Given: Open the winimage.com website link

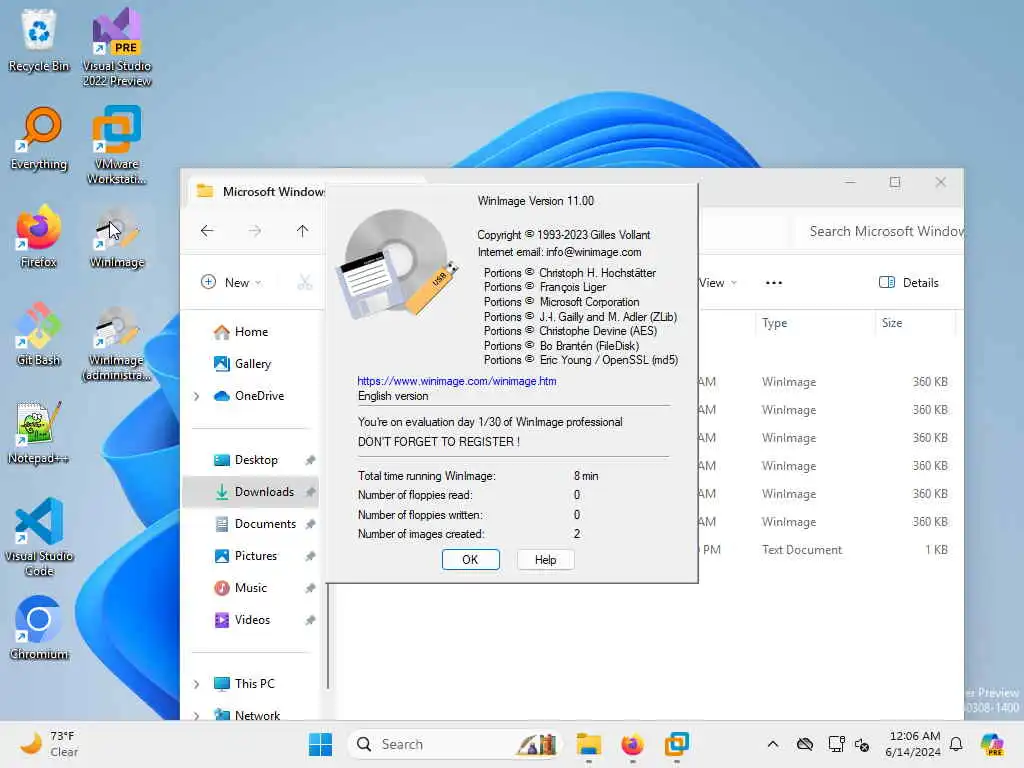Looking at the screenshot, I should [456, 381].
